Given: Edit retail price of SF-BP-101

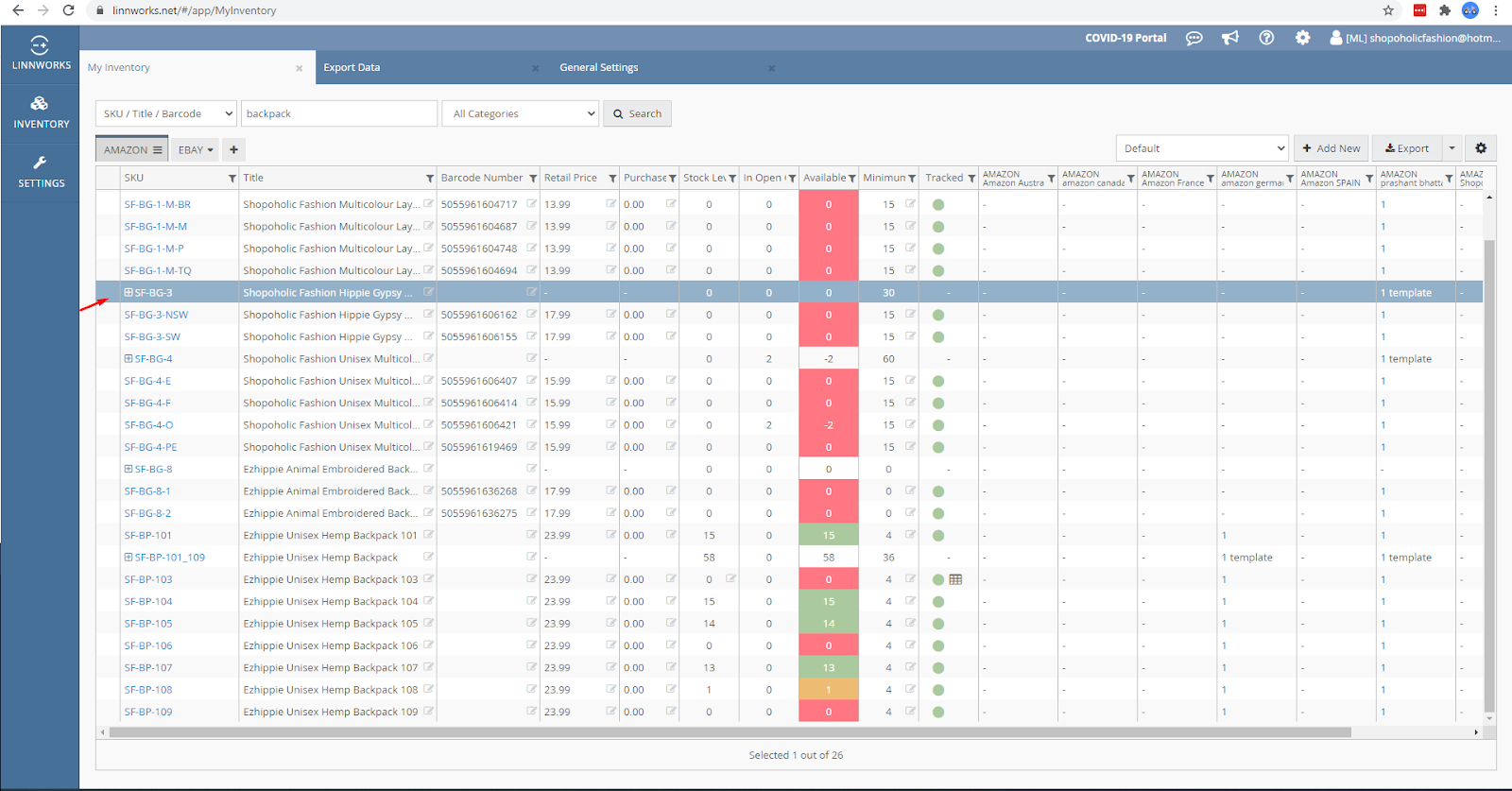Looking at the screenshot, I should (x=610, y=534).
